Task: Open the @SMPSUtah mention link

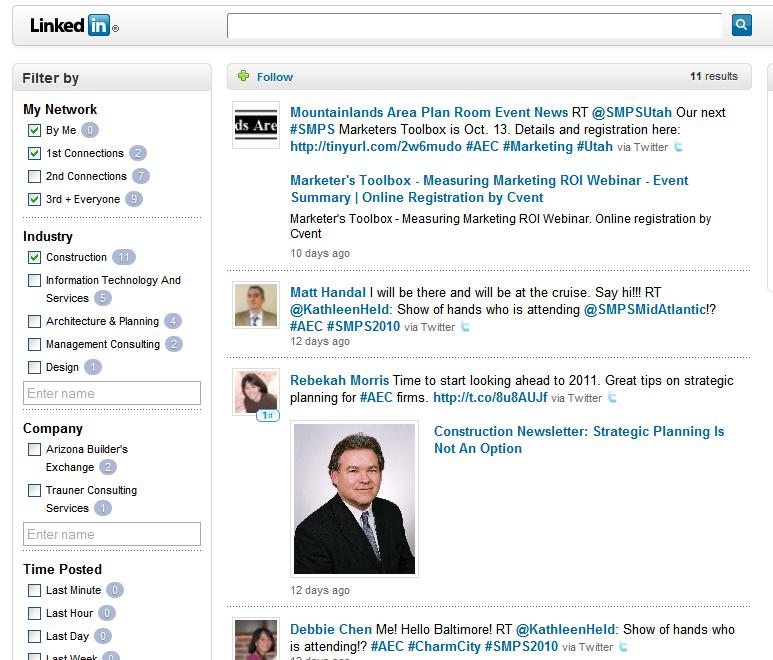Action: [x=632, y=112]
